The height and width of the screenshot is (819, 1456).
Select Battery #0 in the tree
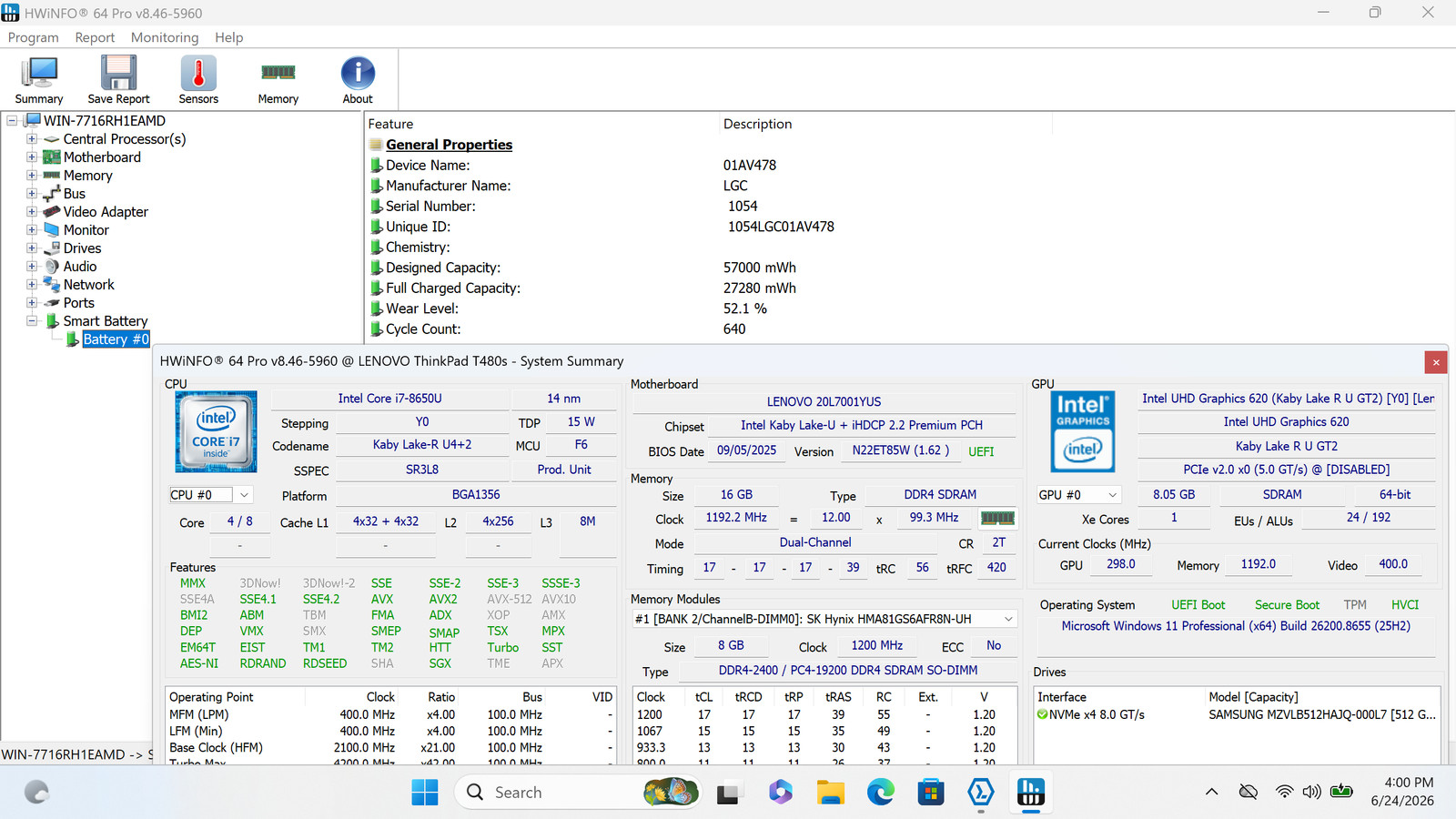coord(116,339)
